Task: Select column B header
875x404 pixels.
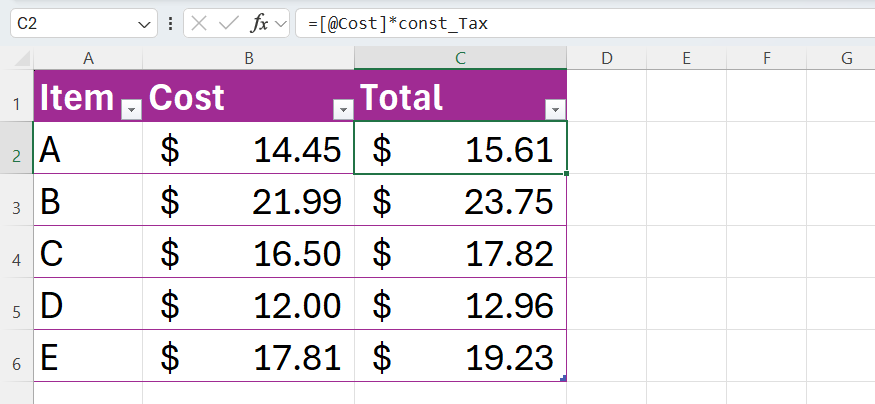Action: pos(249,58)
